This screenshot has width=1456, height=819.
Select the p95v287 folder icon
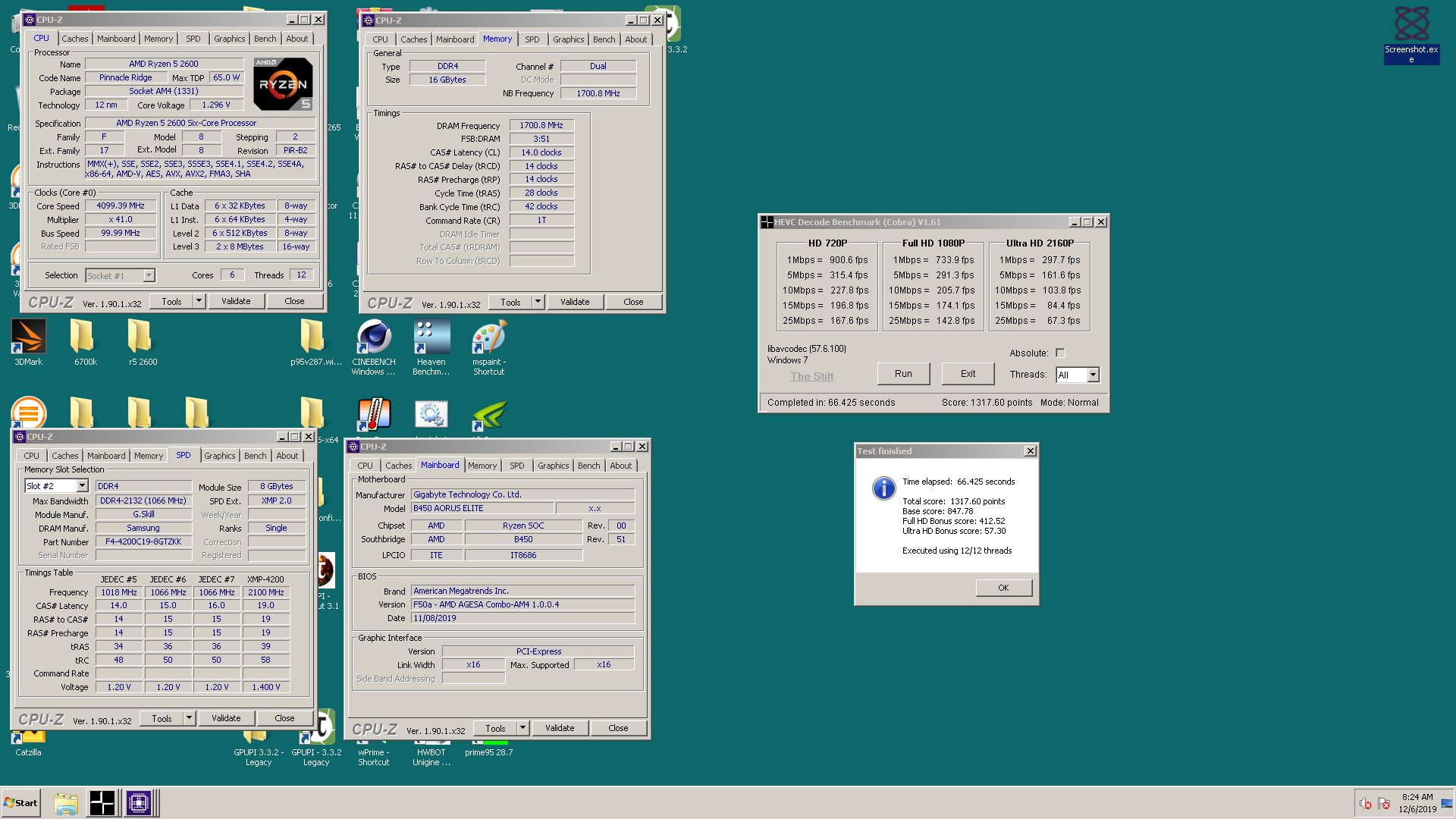pyautogui.click(x=315, y=342)
